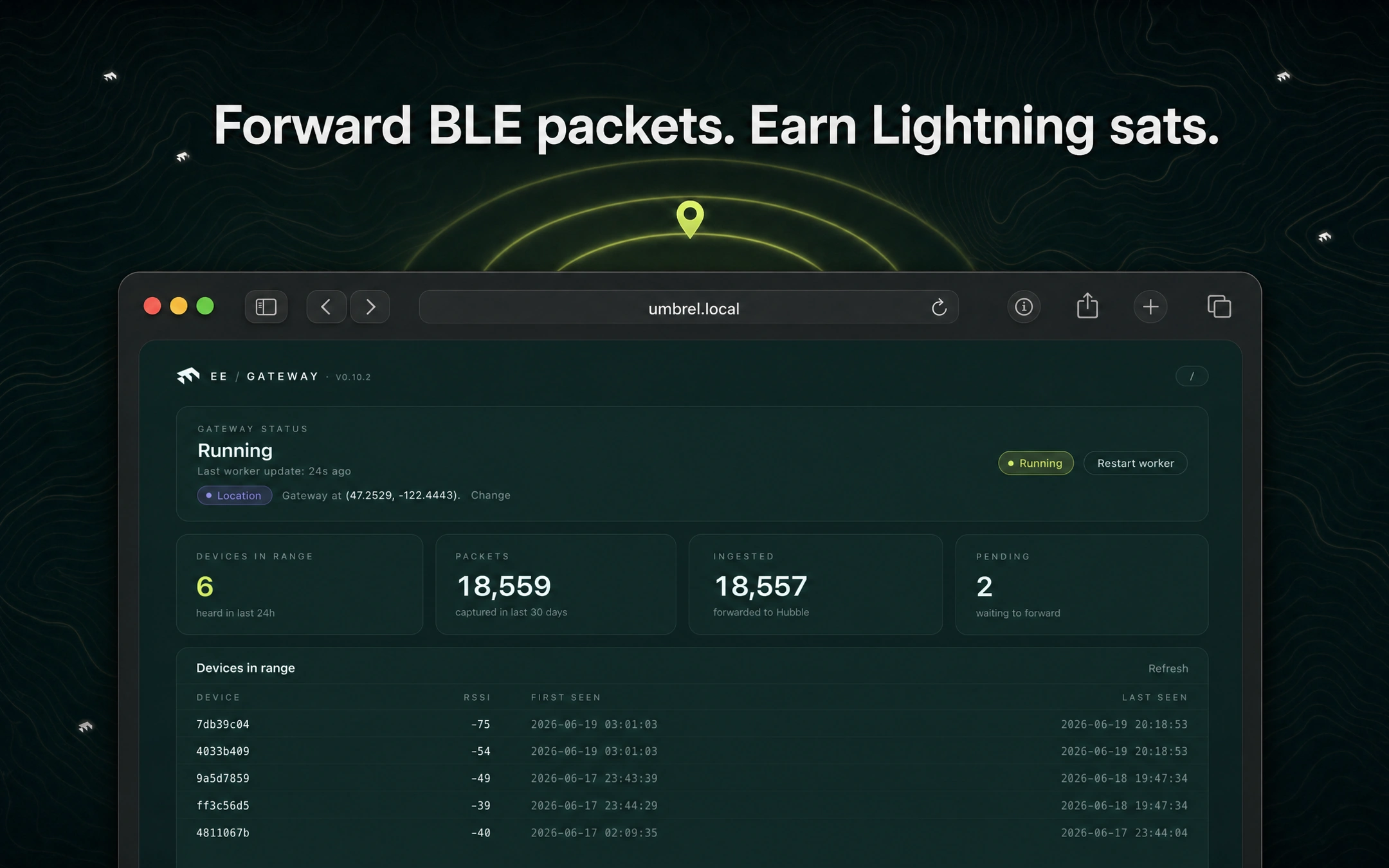Go forward with the right chevron

point(370,307)
